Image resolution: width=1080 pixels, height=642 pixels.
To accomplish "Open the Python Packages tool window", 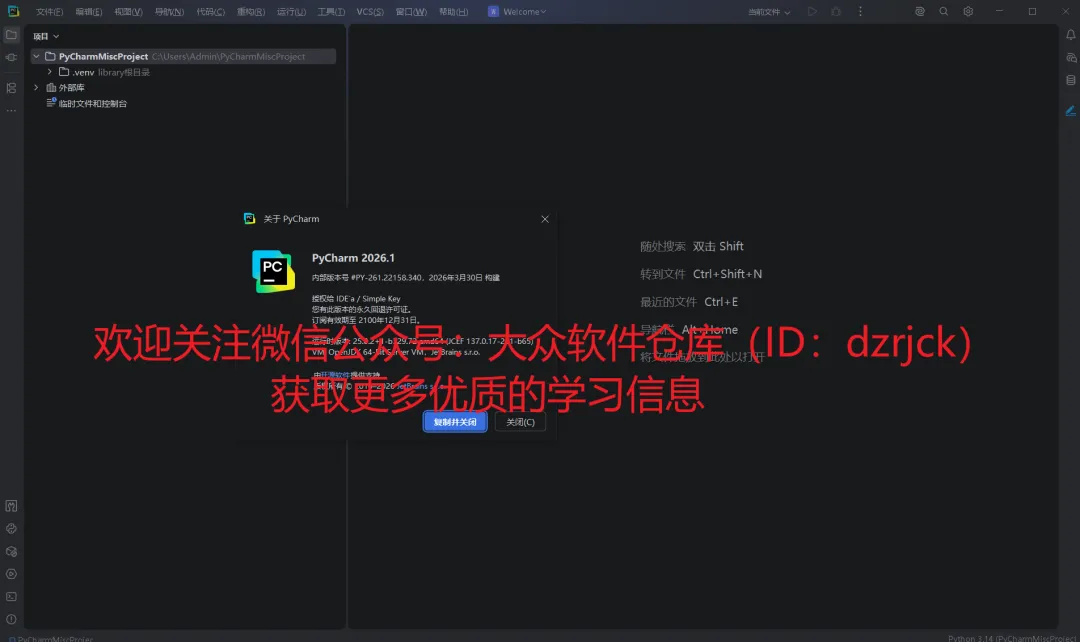I will click(12, 552).
